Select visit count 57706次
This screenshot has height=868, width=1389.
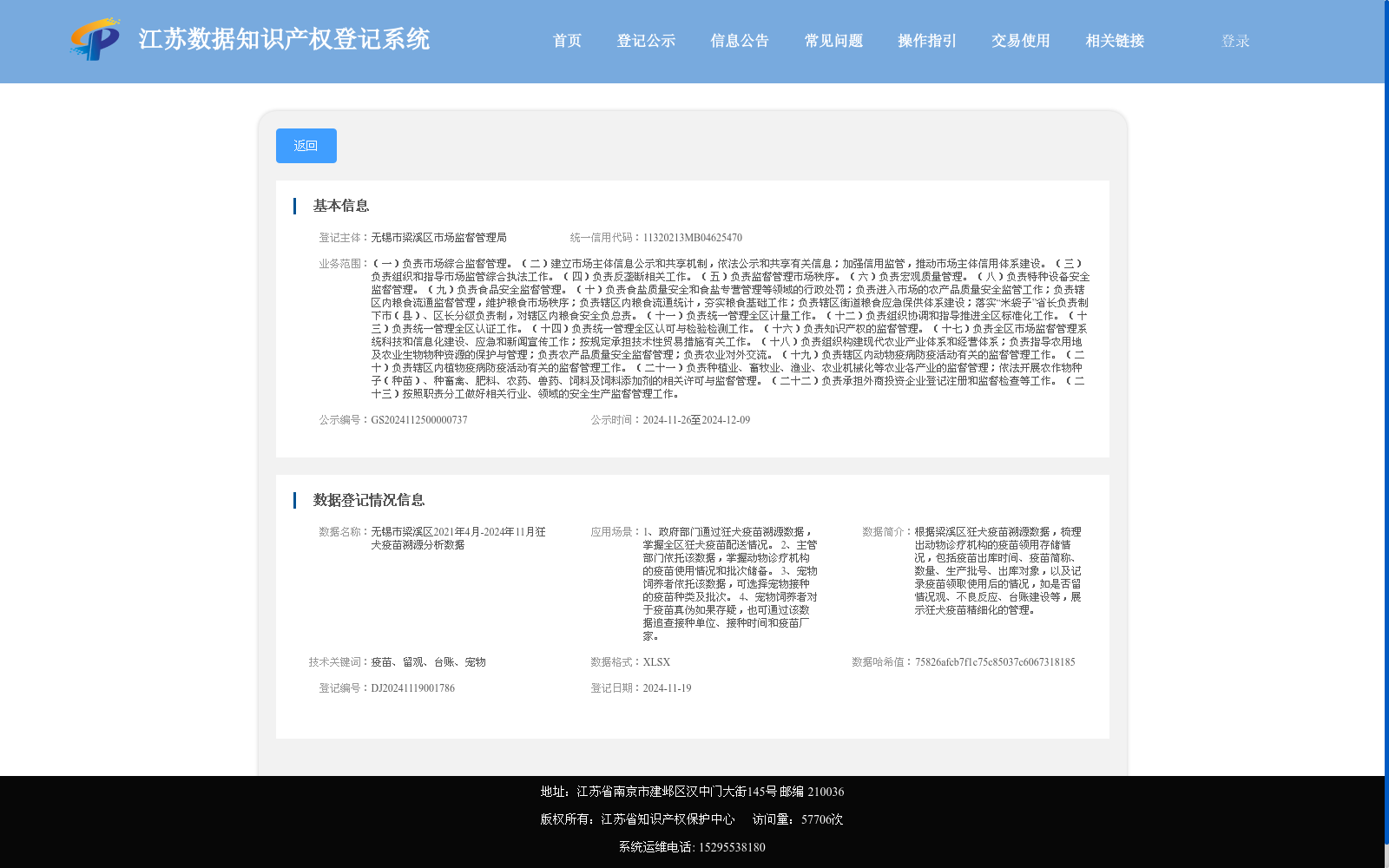822,819
